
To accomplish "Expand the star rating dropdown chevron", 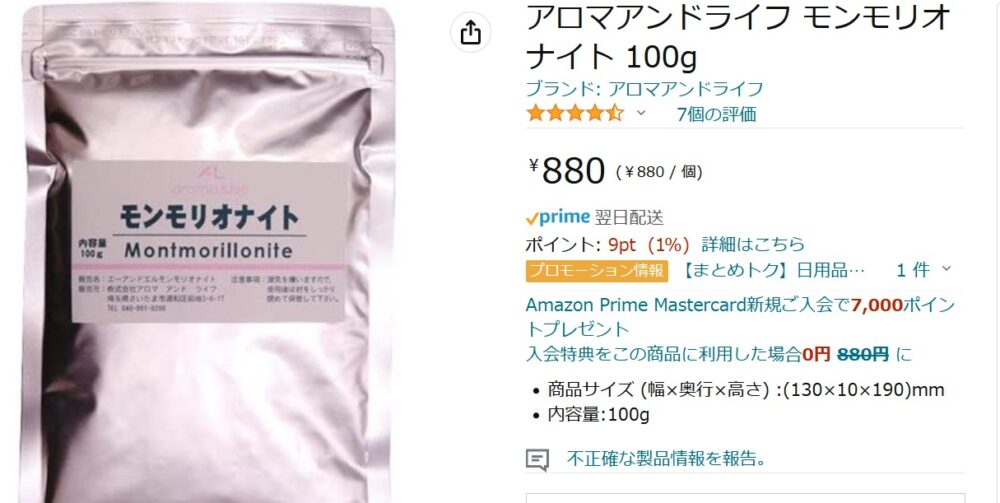I will [641, 114].
